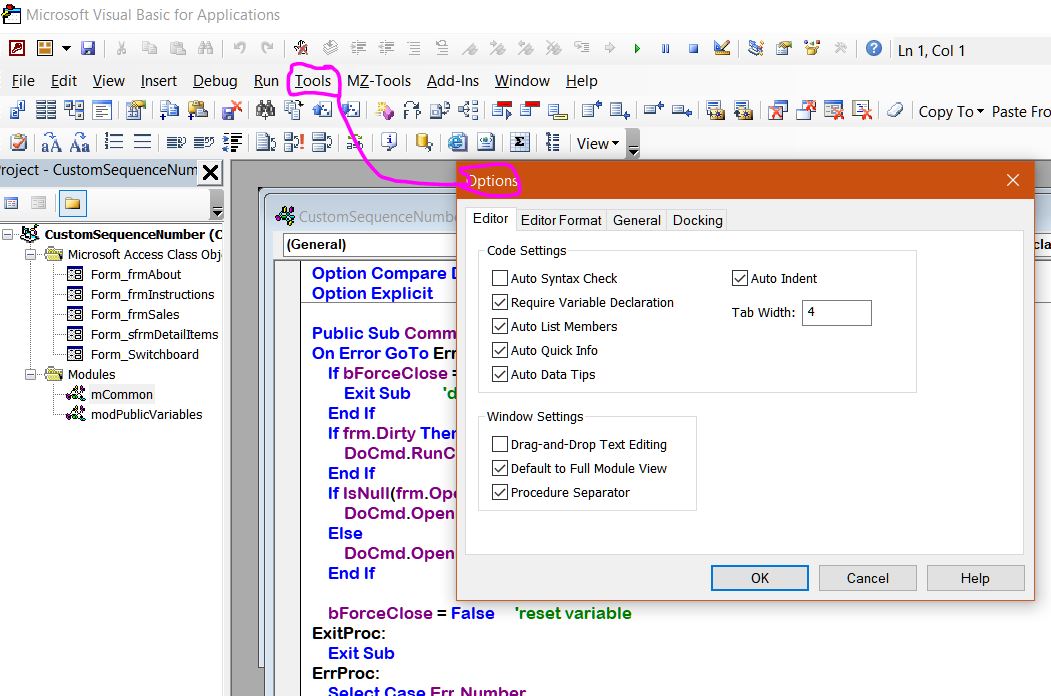Image resolution: width=1051 pixels, height=696 pixels.
Task: Click the Undo arrow icon
Action: coord(239,48)
